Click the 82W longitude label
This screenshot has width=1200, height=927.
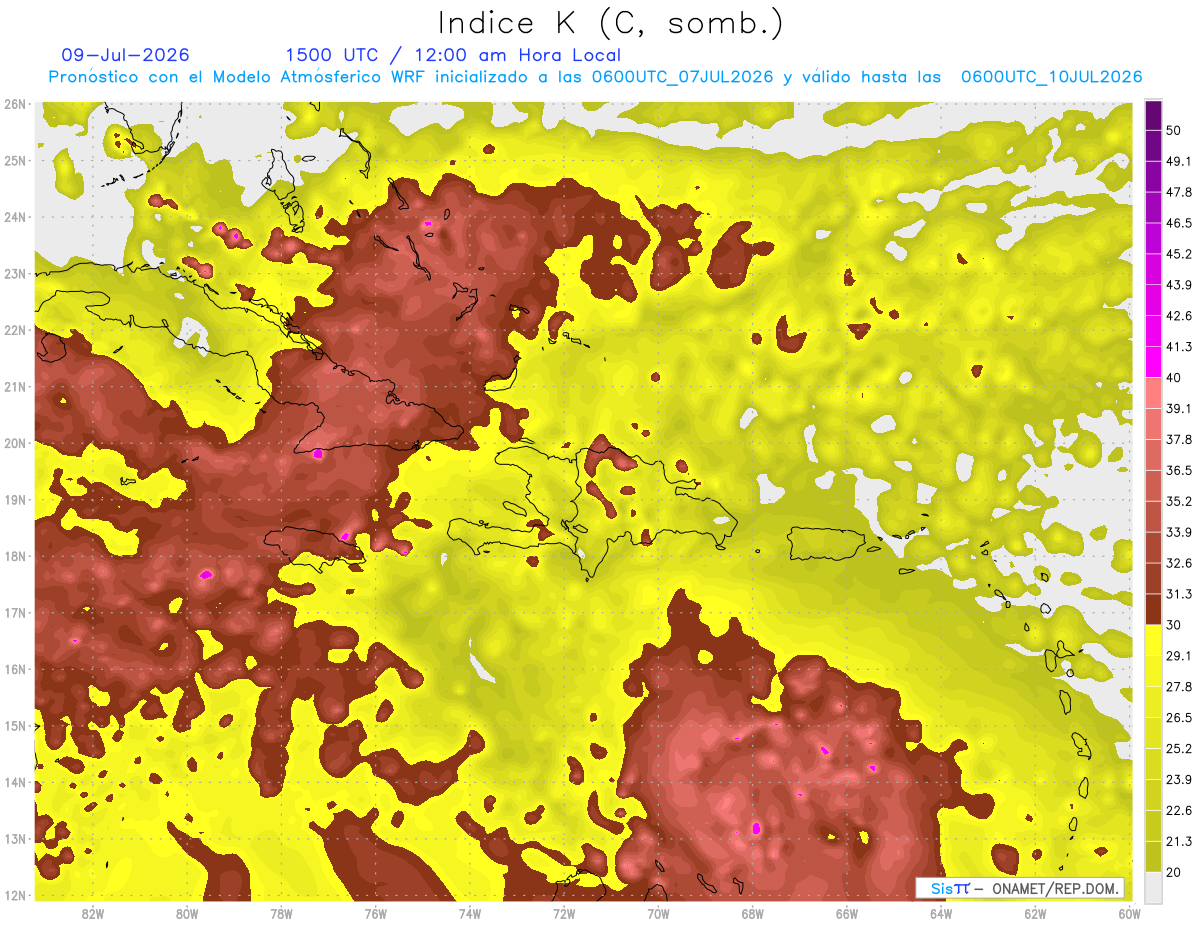tap(93, 913)
